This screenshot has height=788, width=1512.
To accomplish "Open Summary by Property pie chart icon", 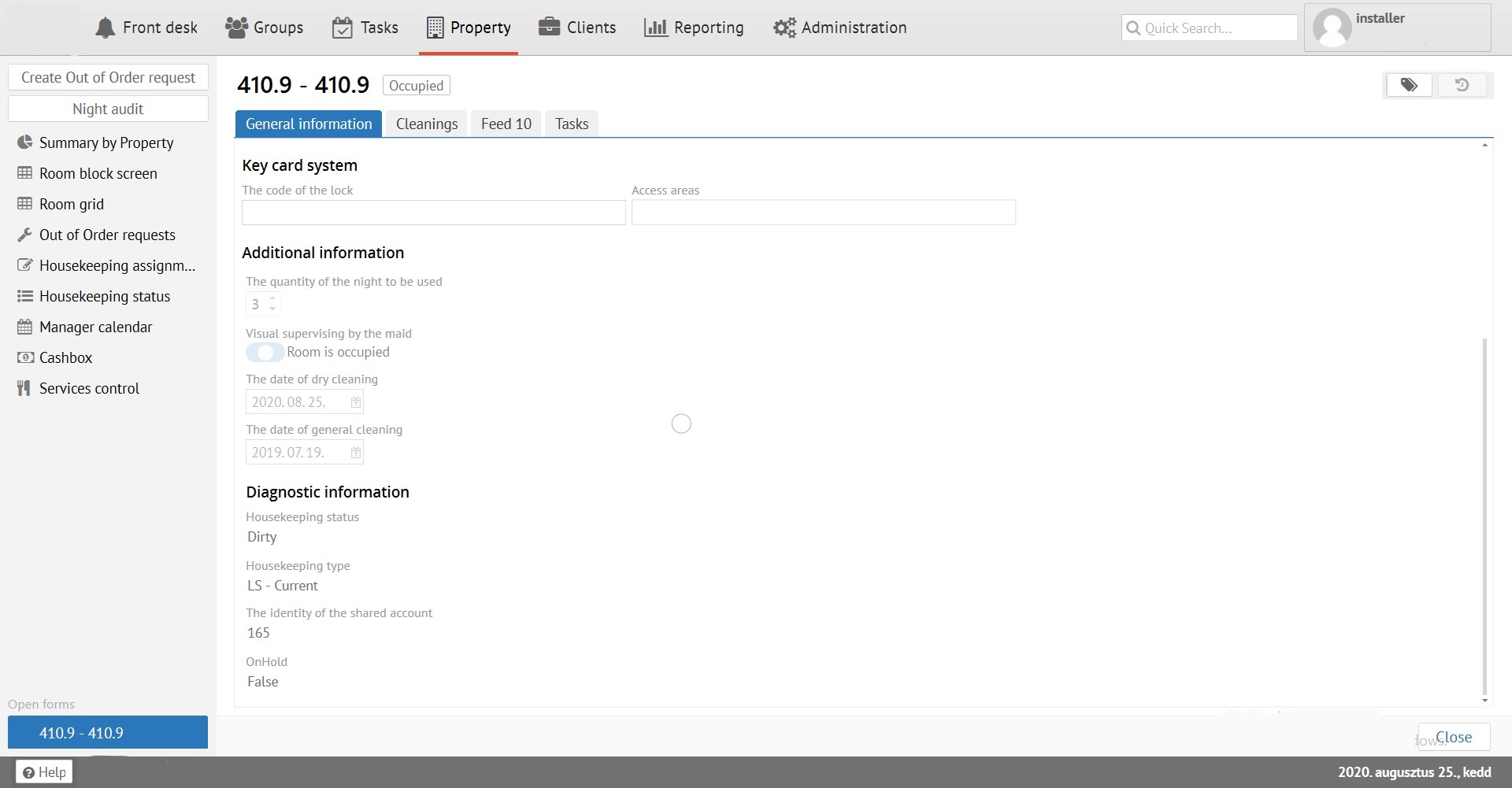I will point(25,142).
